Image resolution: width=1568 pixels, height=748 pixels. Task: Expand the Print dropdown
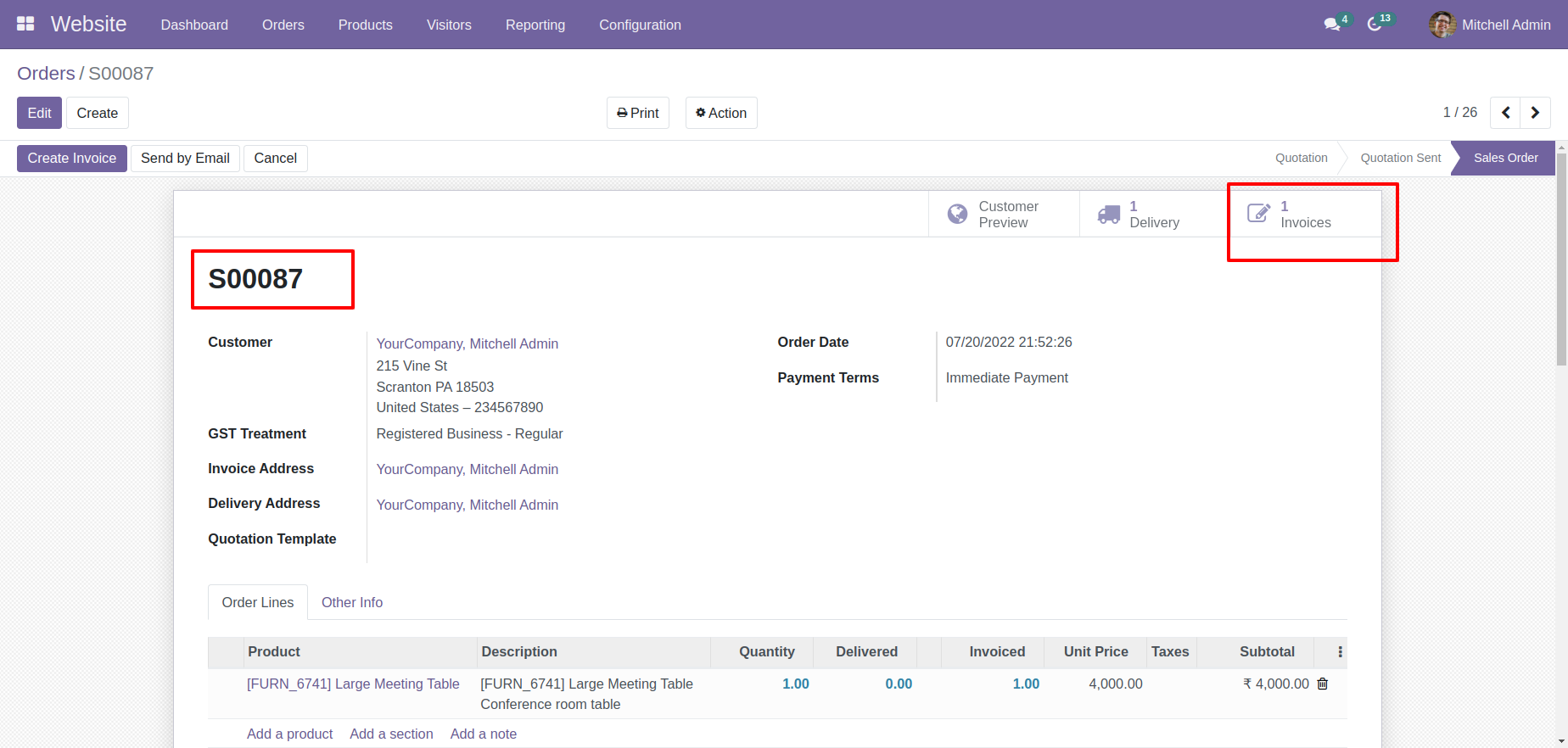point(638,113)
